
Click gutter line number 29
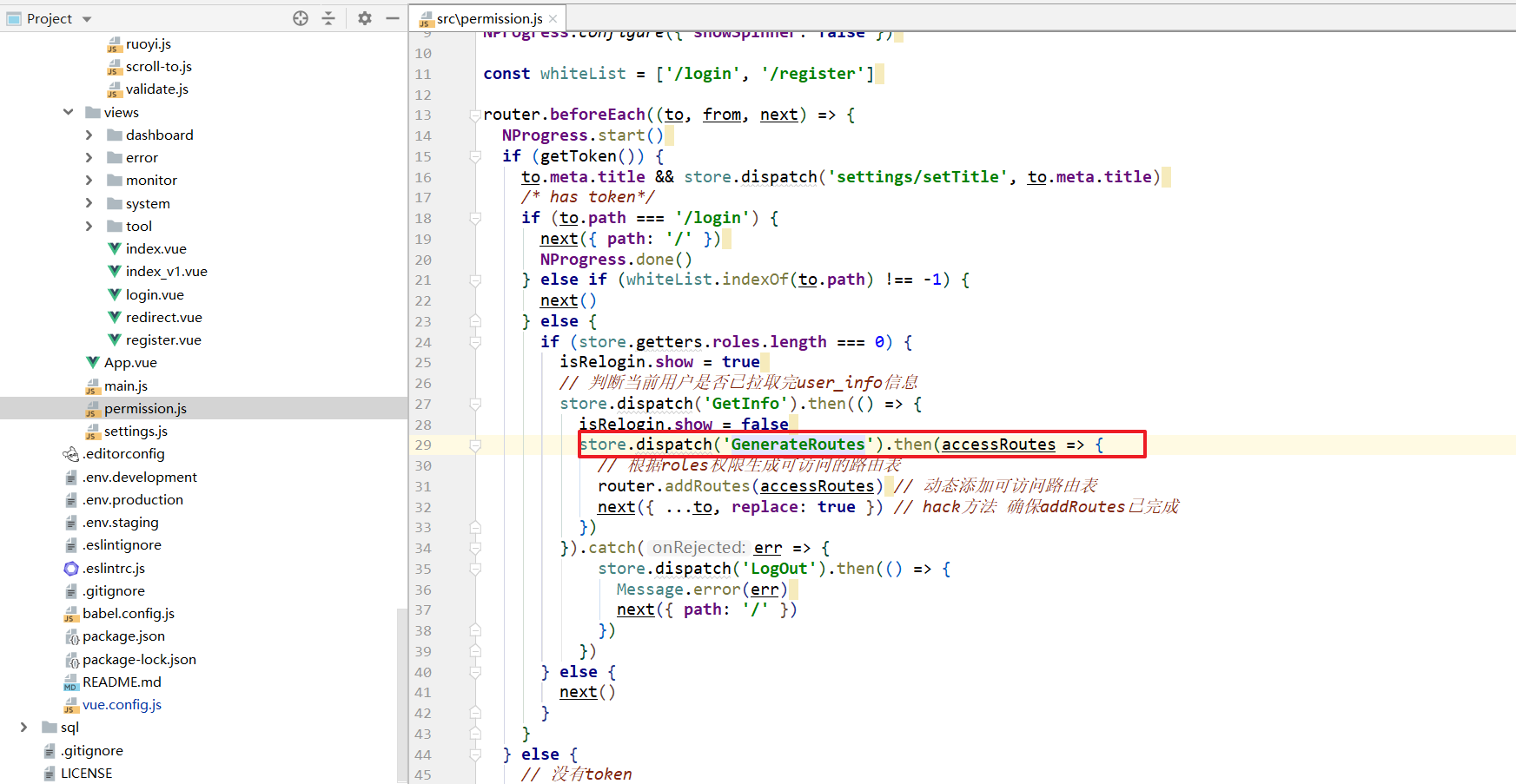422,445
